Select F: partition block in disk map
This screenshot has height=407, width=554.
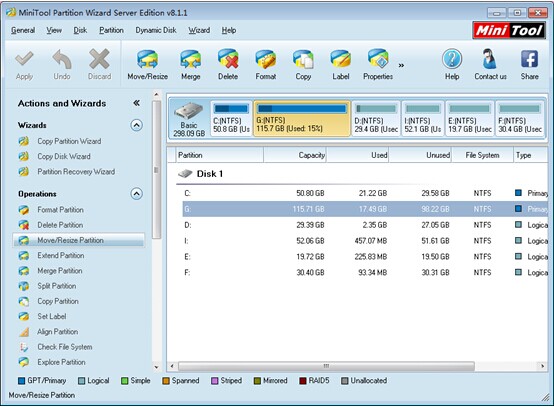[520, 119]
